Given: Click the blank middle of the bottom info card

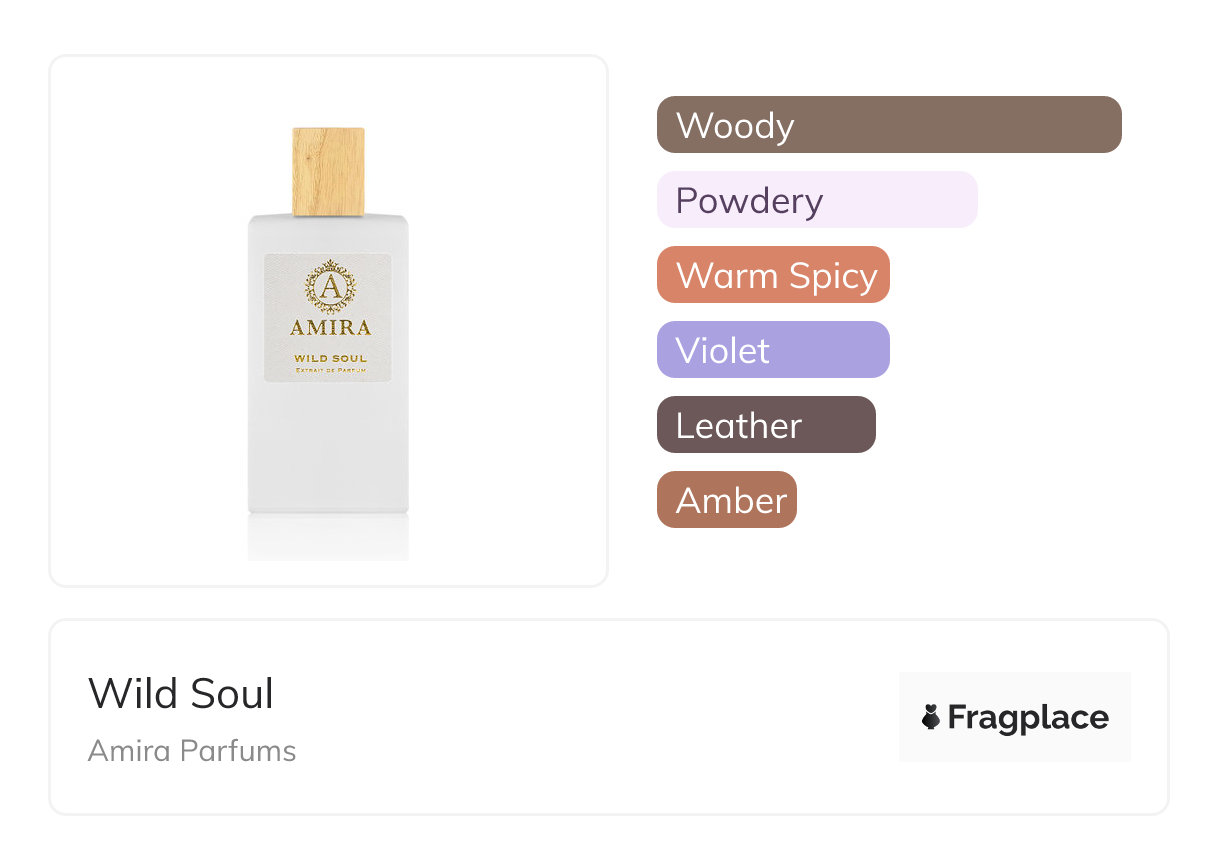Looking at the screenshot, I should pos(600,717).
